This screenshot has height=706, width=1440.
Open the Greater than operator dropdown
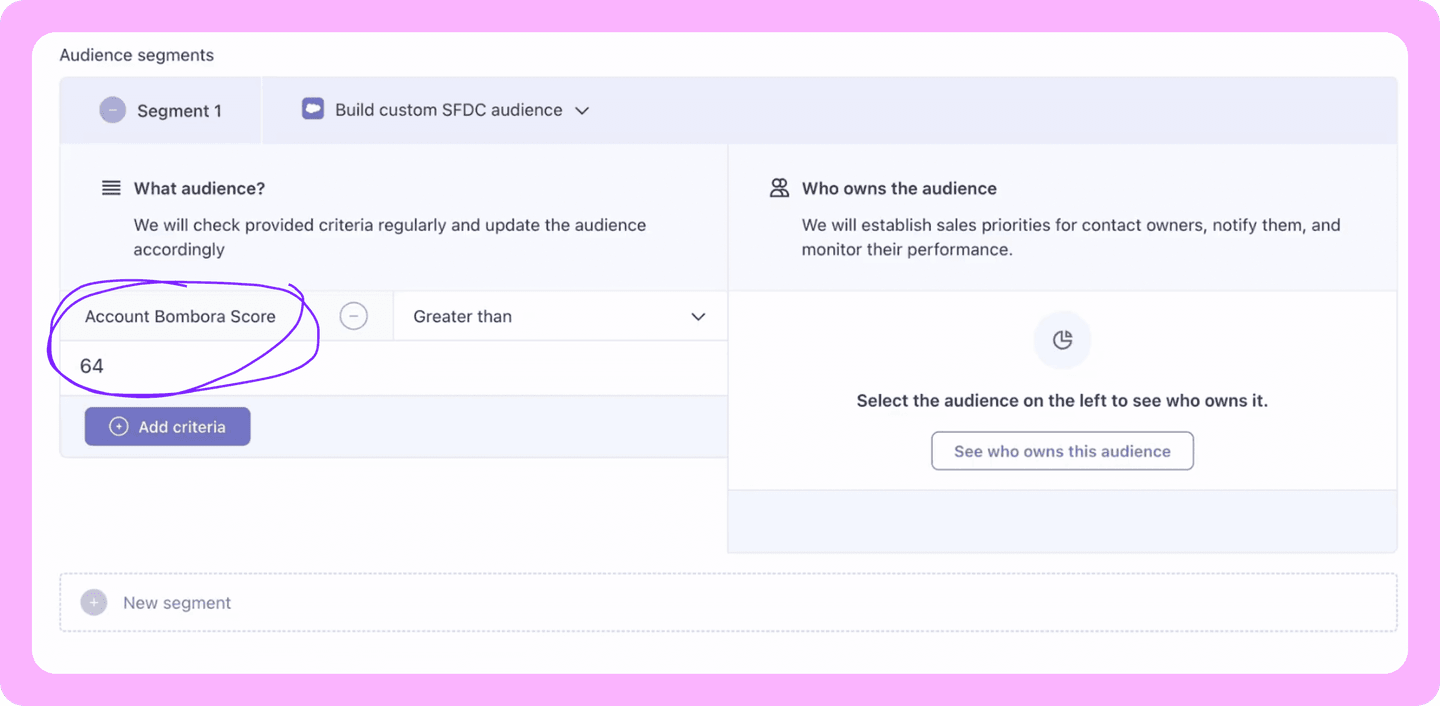coord(560,316)
